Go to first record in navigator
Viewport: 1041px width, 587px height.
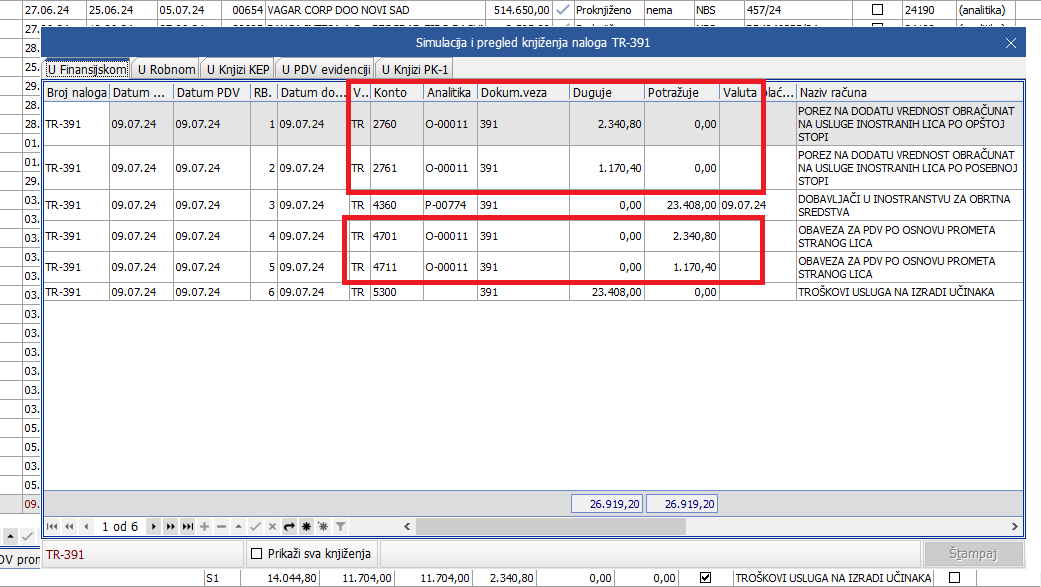[52, 526]
